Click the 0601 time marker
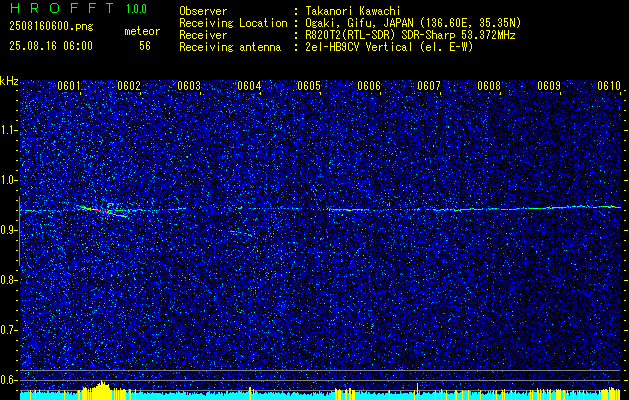 point(69,86)
